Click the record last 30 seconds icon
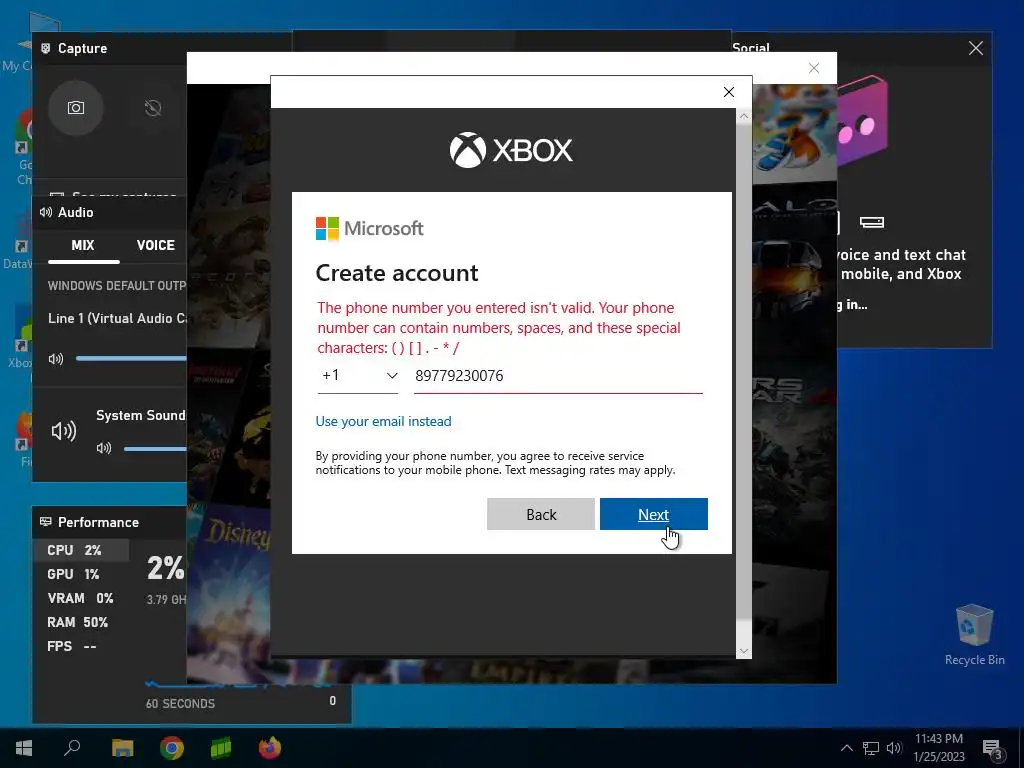Image resolution: width=1024 pixels, height=768 pixels. pos(153,108)
